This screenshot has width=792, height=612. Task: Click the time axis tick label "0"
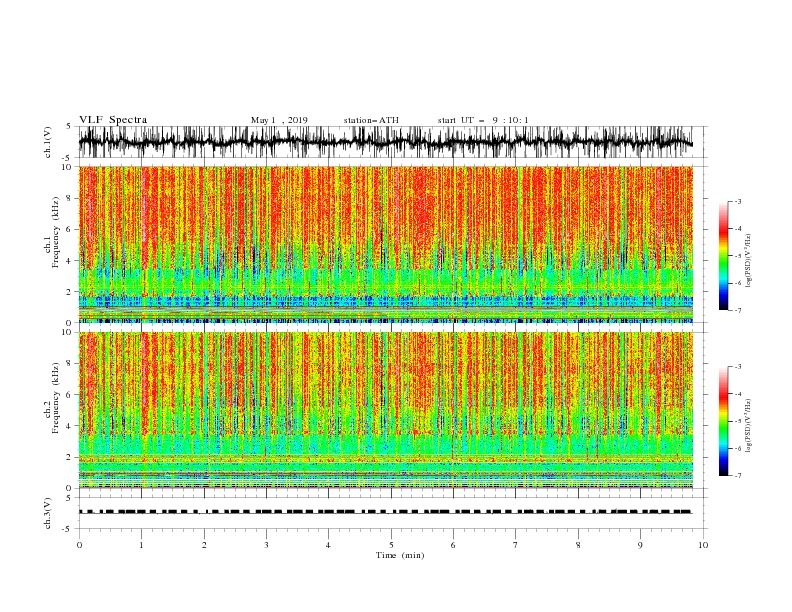pos(79,545)
